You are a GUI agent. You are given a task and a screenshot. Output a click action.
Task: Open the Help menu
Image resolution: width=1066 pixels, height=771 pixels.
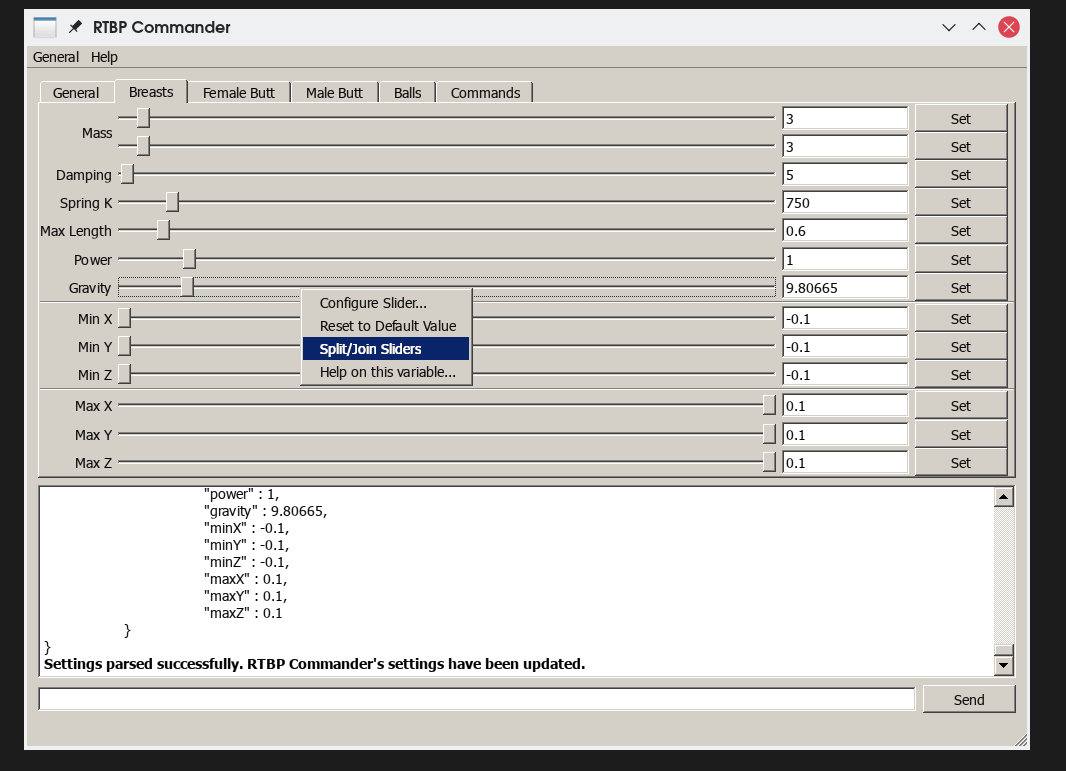(104, 57)
